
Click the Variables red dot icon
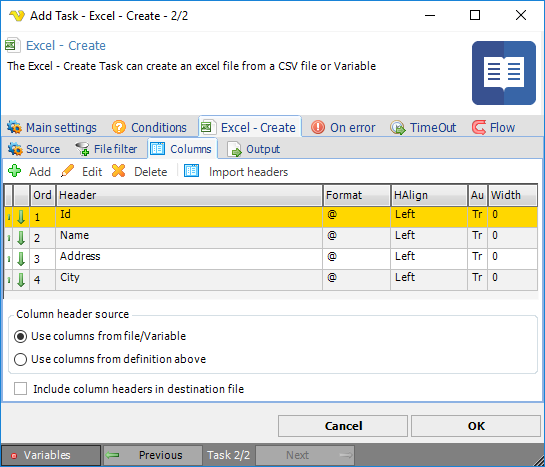(14, 456)
